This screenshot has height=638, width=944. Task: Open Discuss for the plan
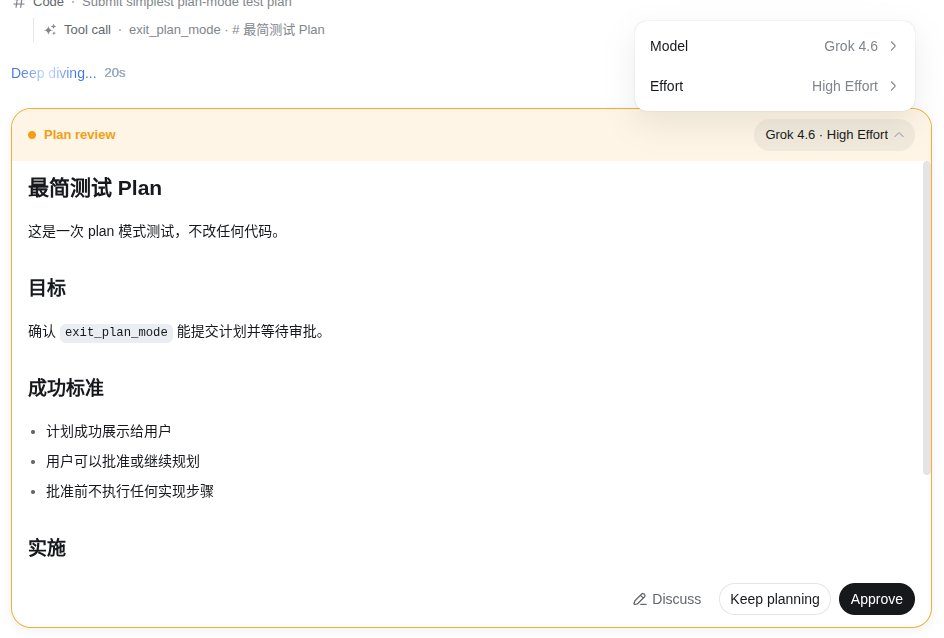[667, 599]
